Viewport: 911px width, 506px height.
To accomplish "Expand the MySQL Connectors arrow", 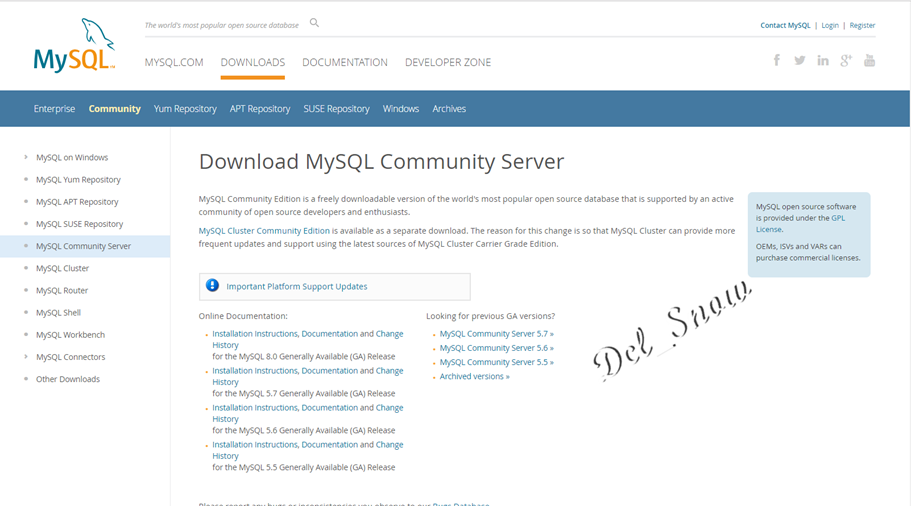I will point(26,357).
